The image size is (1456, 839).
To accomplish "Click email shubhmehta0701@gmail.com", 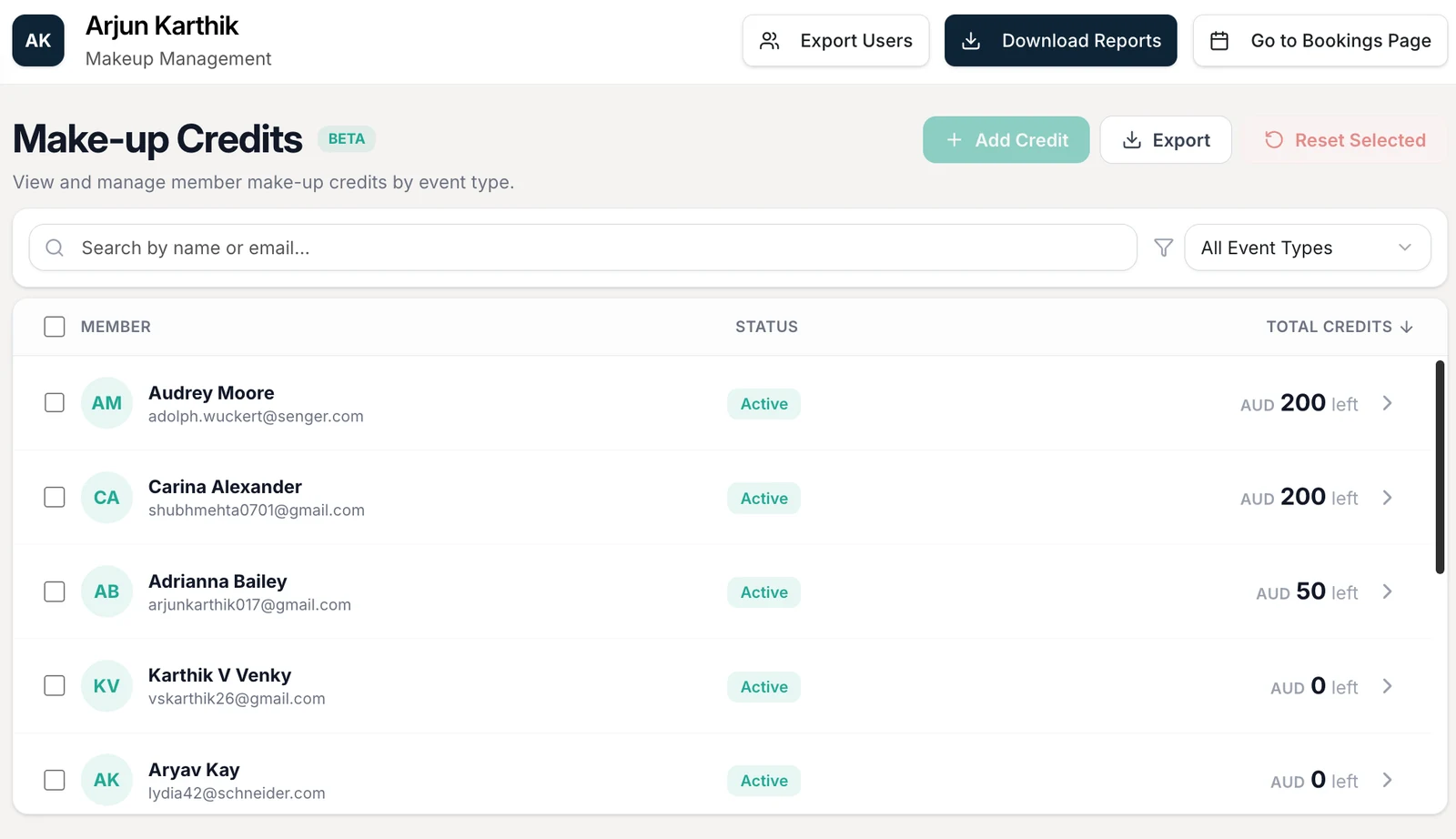I will (257, 510).
